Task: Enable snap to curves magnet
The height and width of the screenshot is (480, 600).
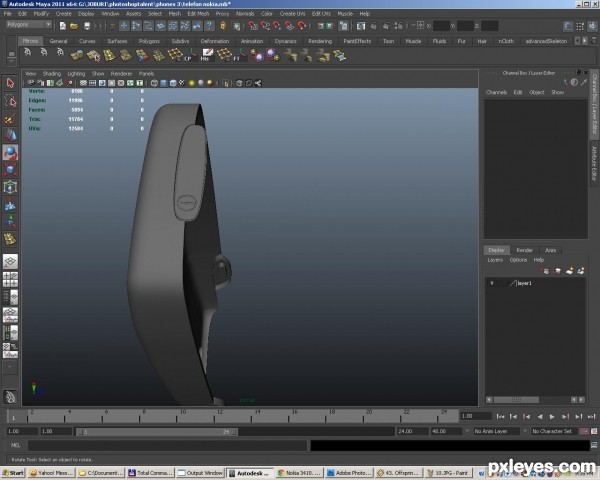Action: pos(265,26)
